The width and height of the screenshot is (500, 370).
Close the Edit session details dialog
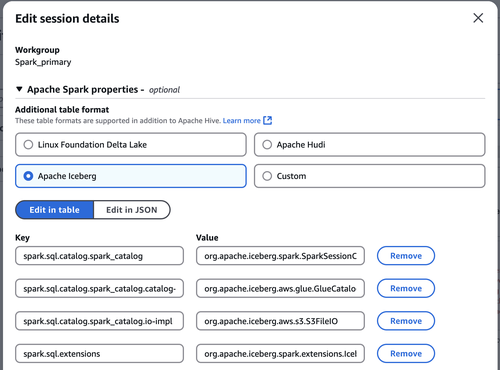478,18
